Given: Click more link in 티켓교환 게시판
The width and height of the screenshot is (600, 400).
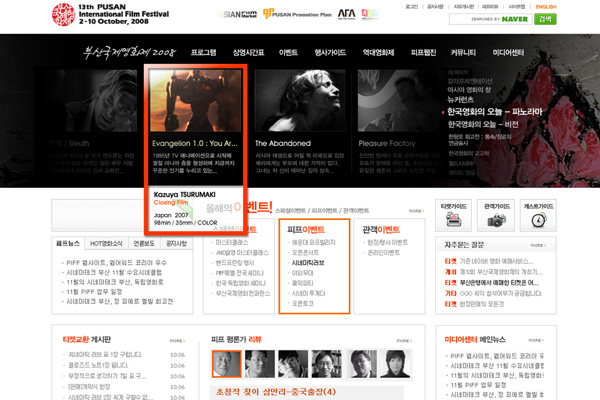Looking at the screenshot, I should click(177, 340).
